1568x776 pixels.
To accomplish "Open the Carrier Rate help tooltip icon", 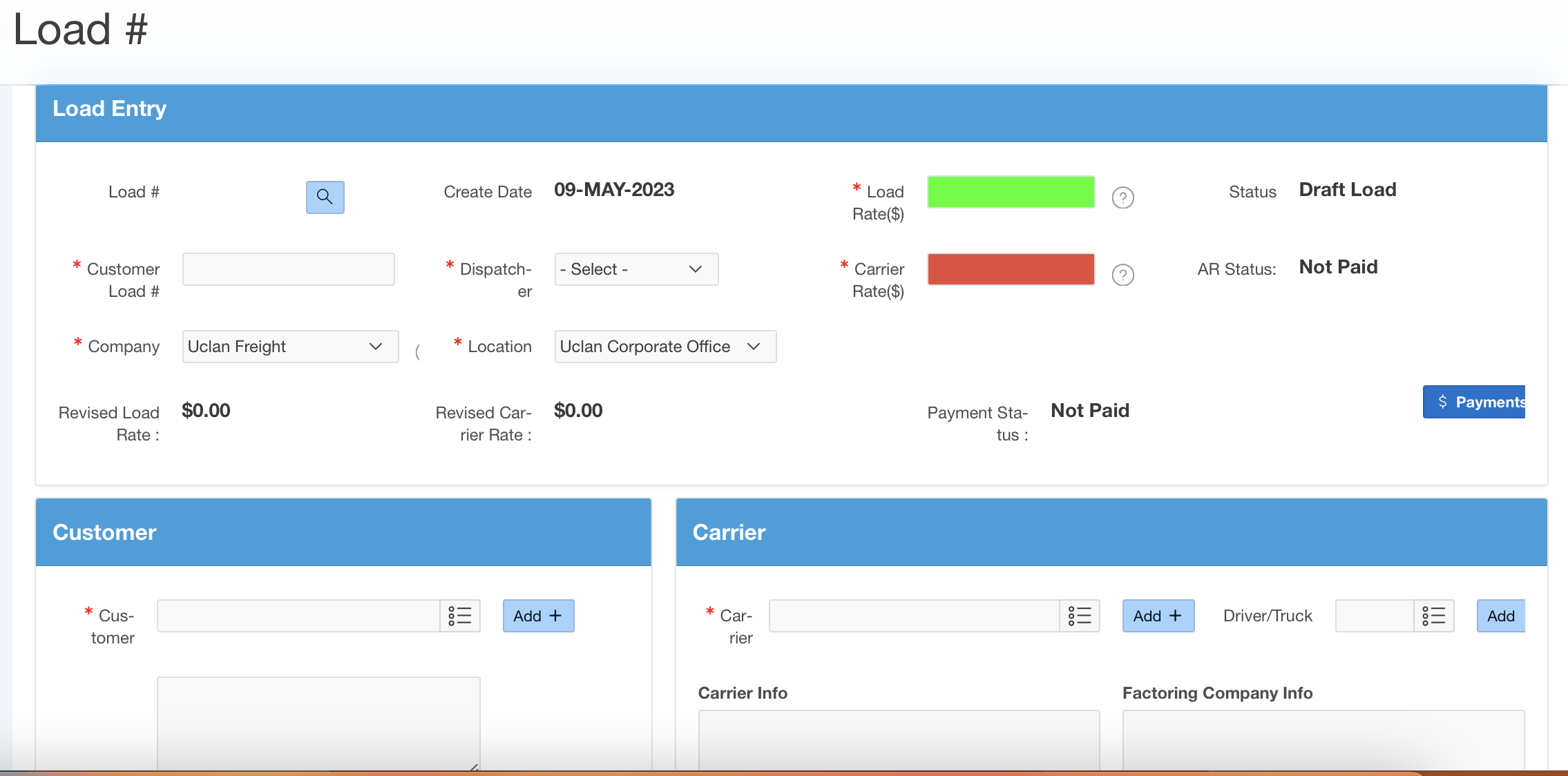I will click(x=1122, y=275).
